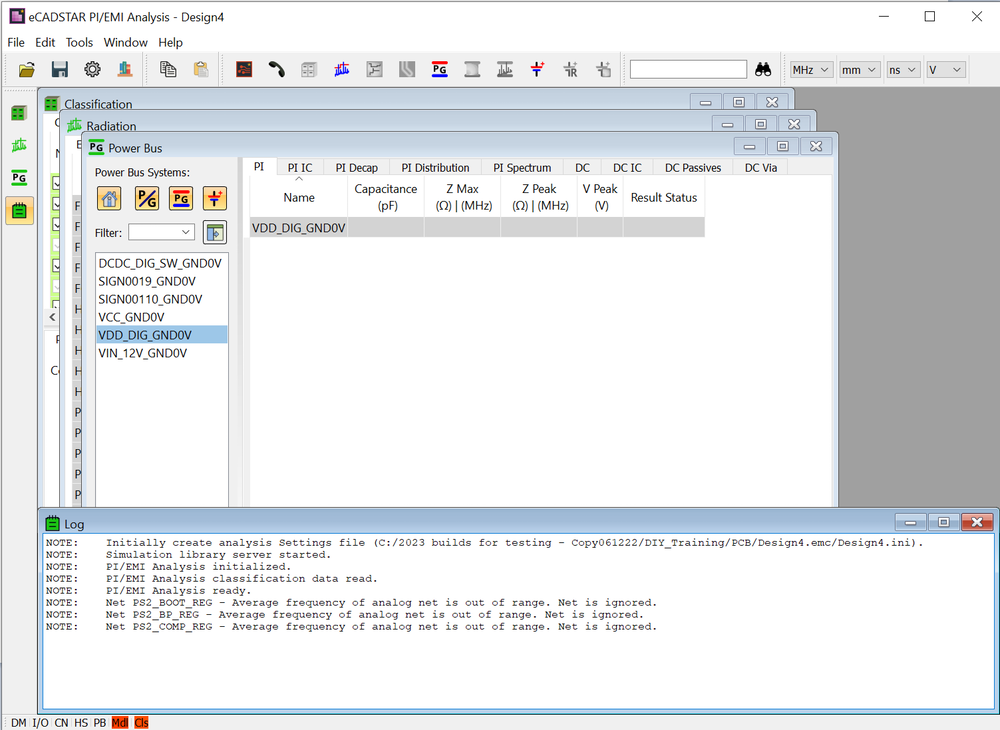Select SIGN0019_GND0V in the power bus list
Image resolution: width=1000 pixels, height=730 pixels.
click(161, 281)
